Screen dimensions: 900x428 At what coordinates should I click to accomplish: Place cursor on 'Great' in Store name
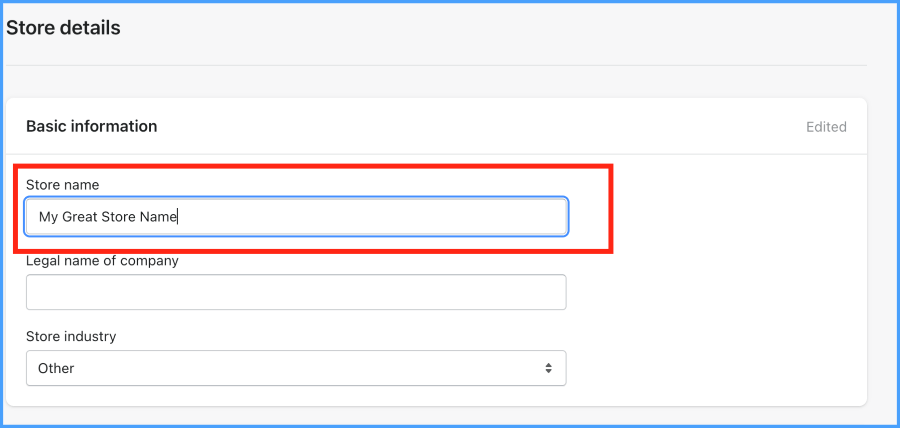(x=80, y=216)
